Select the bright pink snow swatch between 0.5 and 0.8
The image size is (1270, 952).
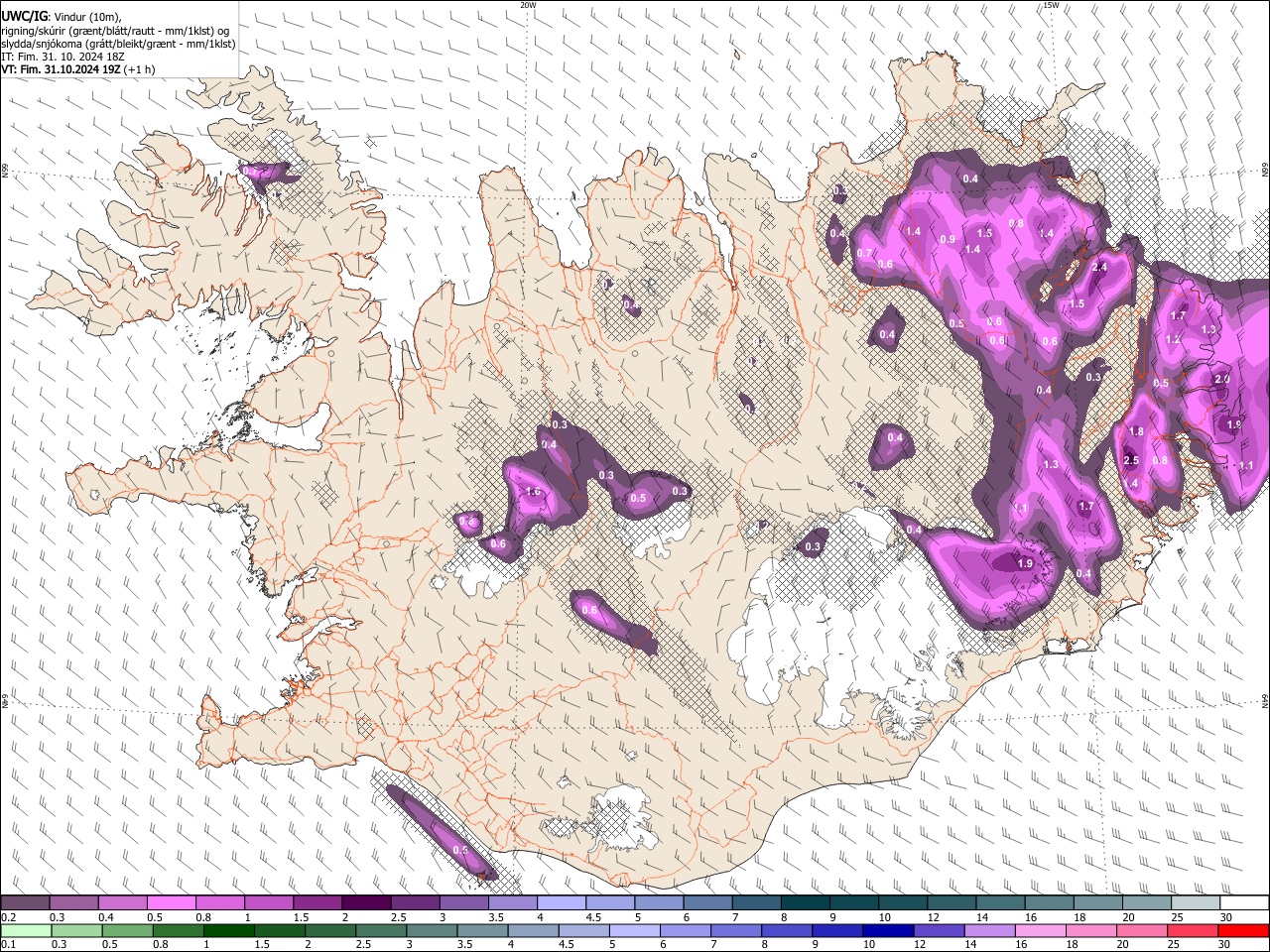click(x=172, y=903)
